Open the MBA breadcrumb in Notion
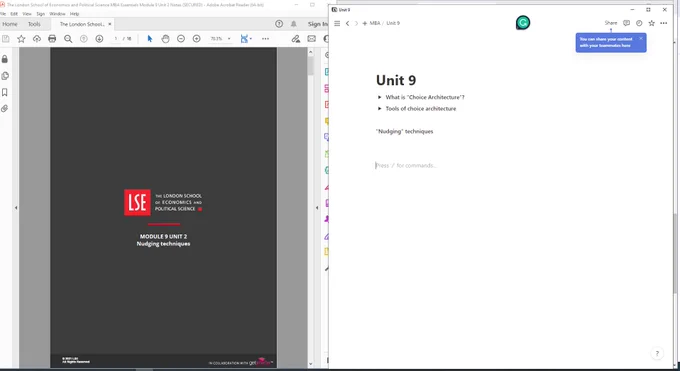680x371 pixels. [x=375, y=23]
